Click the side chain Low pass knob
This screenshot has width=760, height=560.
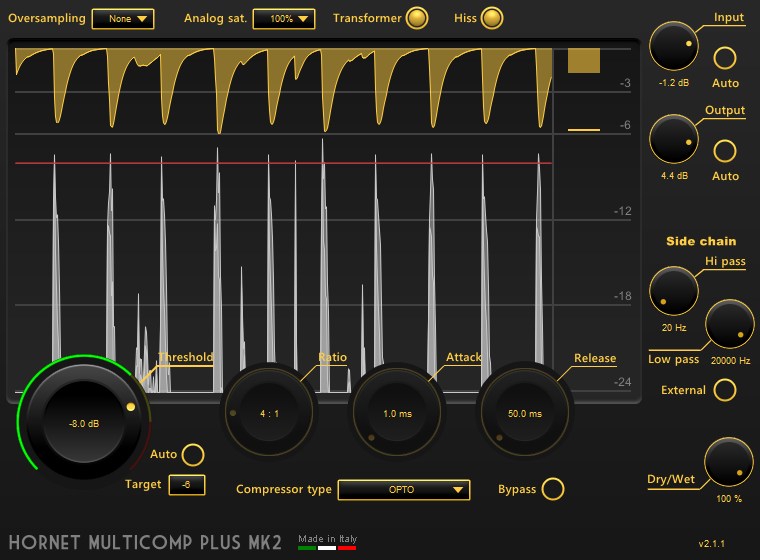729,326
